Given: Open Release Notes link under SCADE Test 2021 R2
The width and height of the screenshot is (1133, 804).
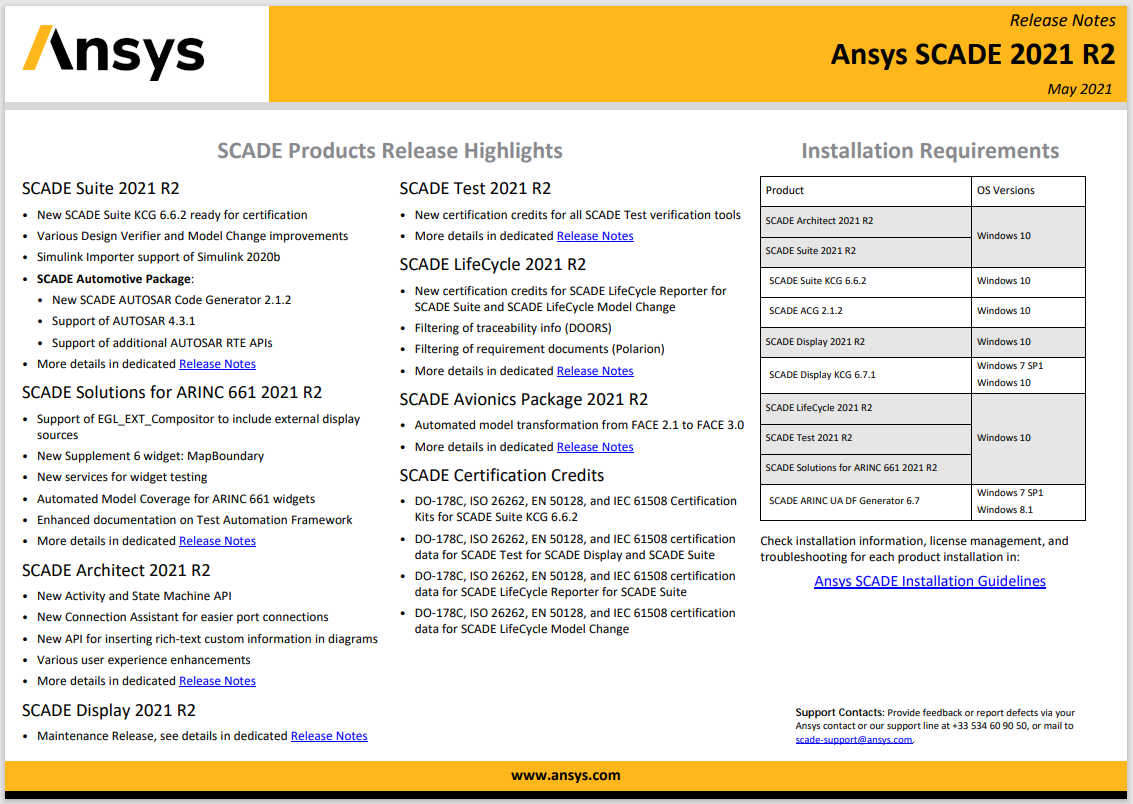Looking at the screenshot, I should [x=595, y=236].
